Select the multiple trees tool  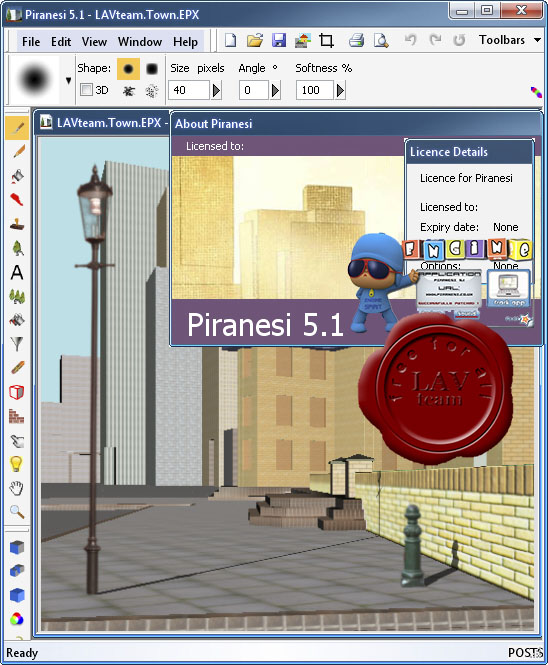pyautogui.click(x=17, y=296)
